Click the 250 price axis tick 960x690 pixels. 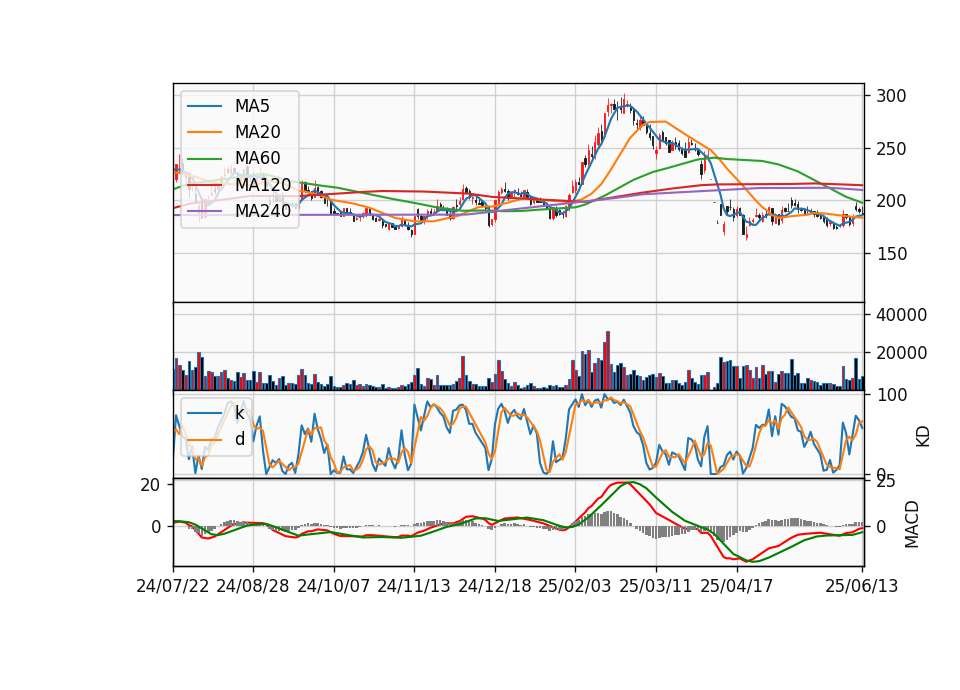pos(891,149)
